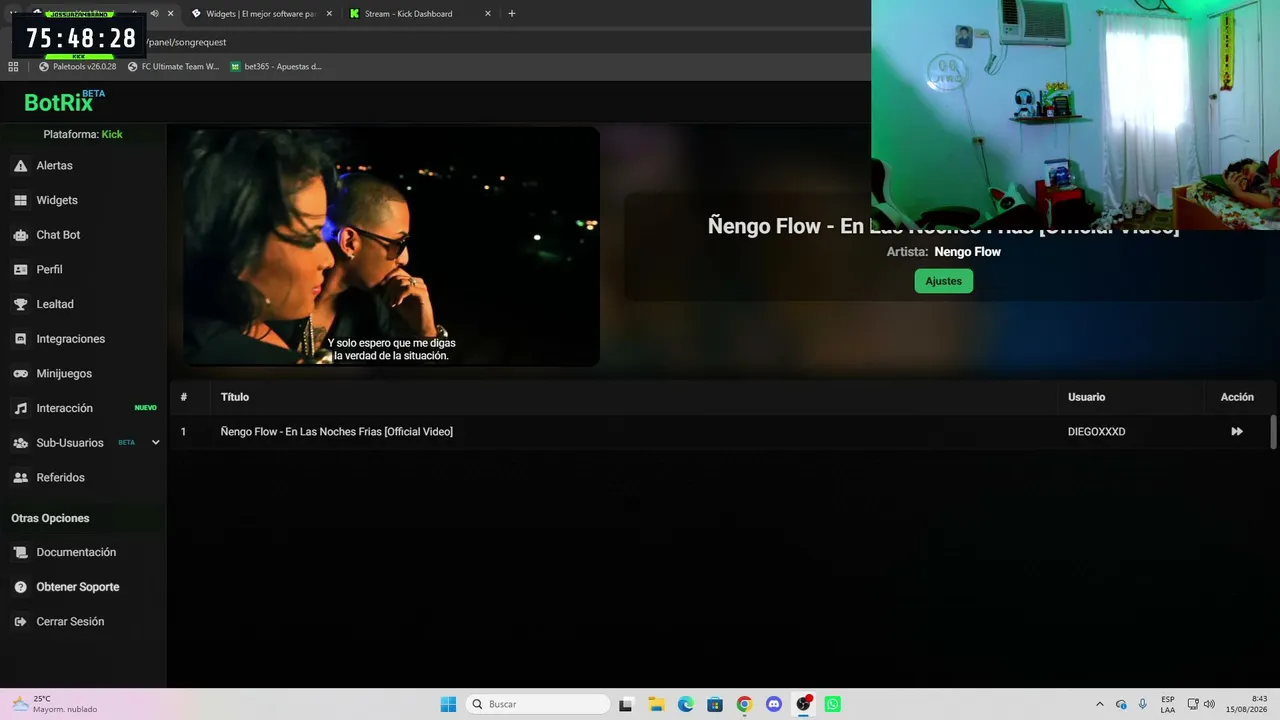Open the Integraciones icon
Image resolution: width=1280 pixels, height=720 pixels.
(20, 339)
